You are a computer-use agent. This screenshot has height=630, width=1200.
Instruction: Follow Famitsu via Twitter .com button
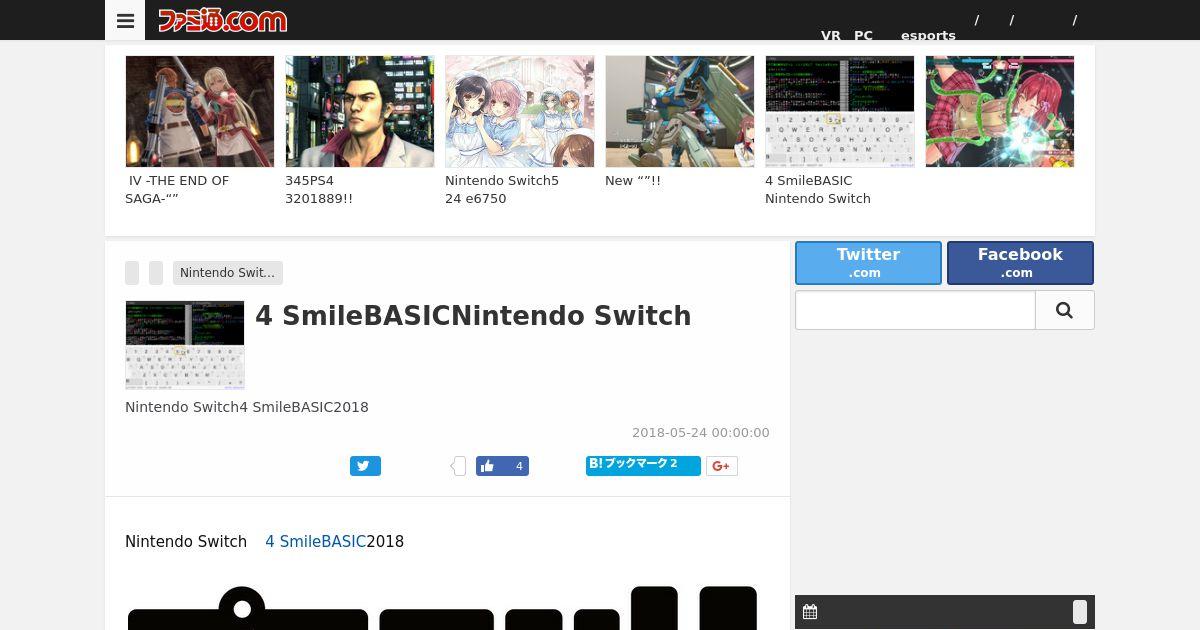[x=868, y=263]
